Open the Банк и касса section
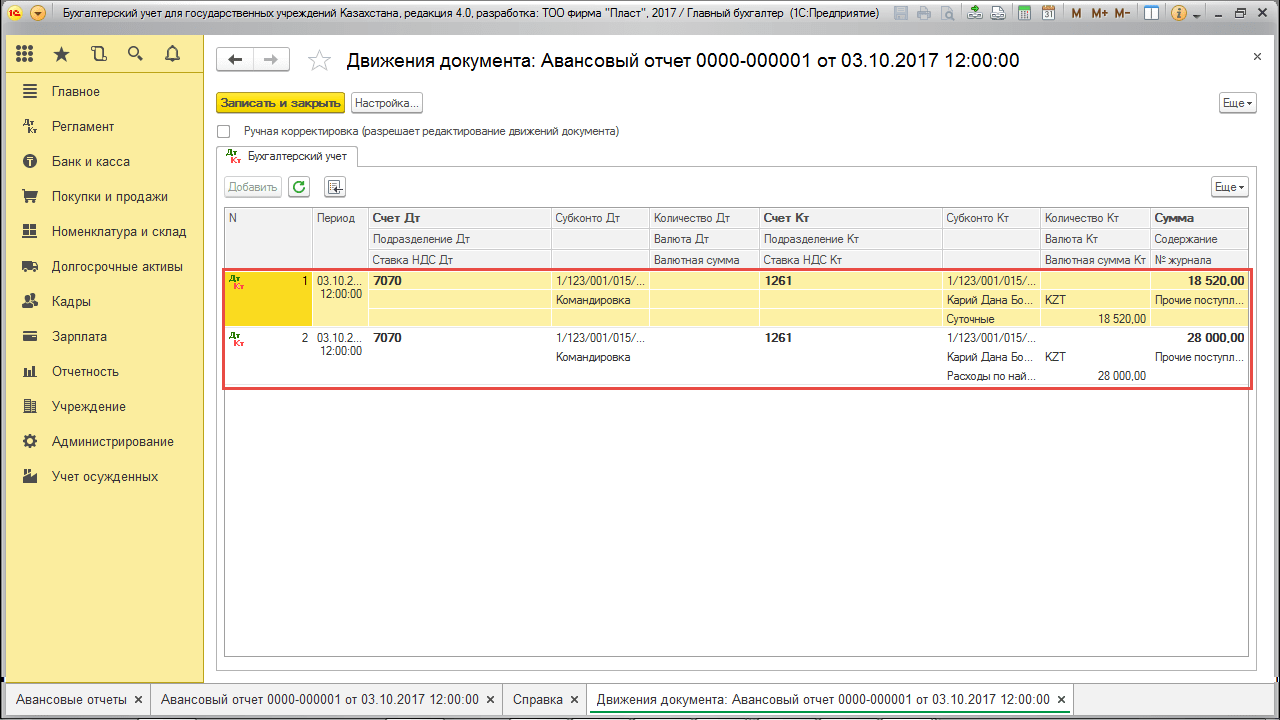Viewport: 1280px width, 720px height. click(x=90, y=162)
